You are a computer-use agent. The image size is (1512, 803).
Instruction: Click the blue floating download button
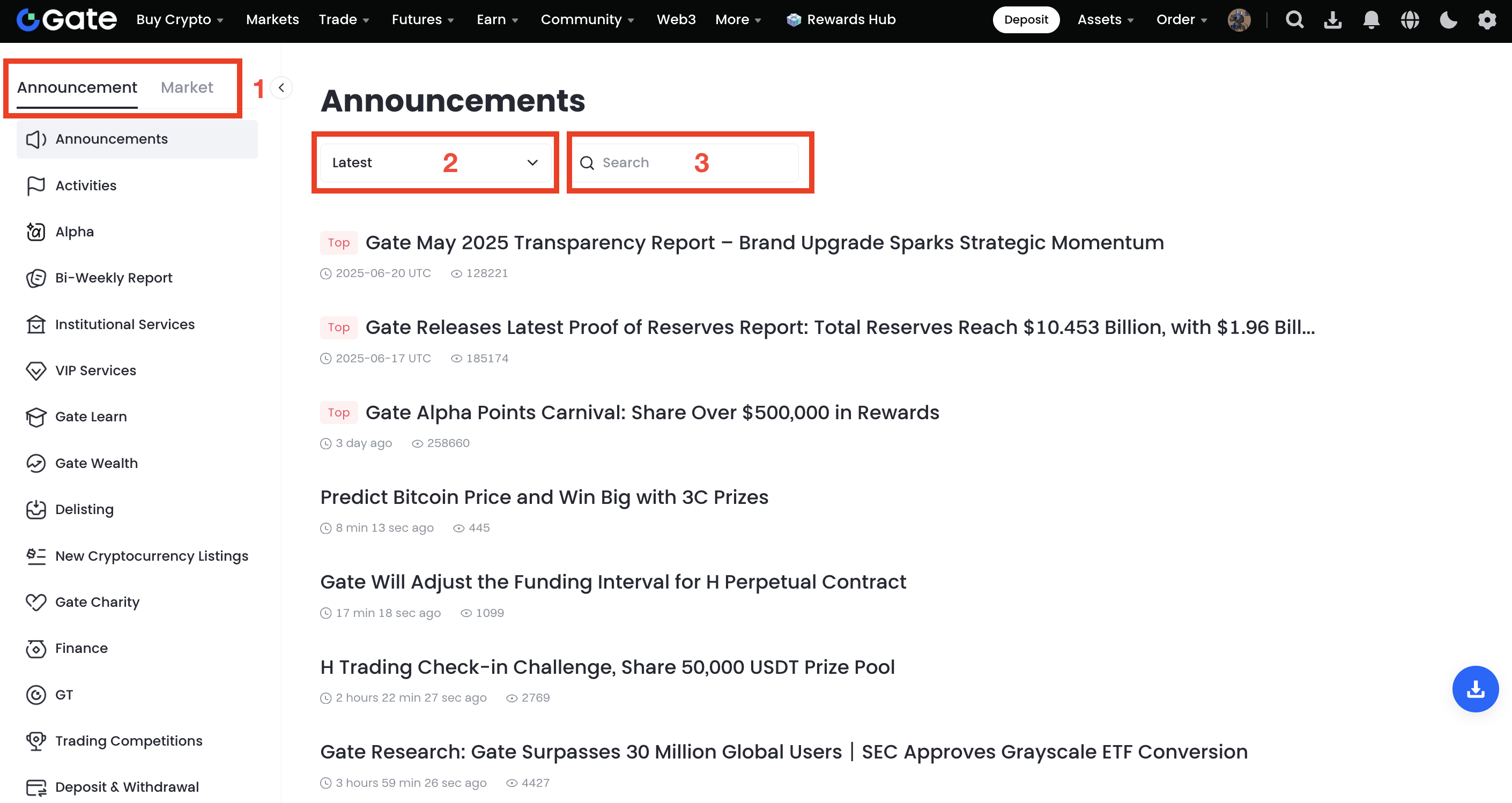tap(1475, 688)
